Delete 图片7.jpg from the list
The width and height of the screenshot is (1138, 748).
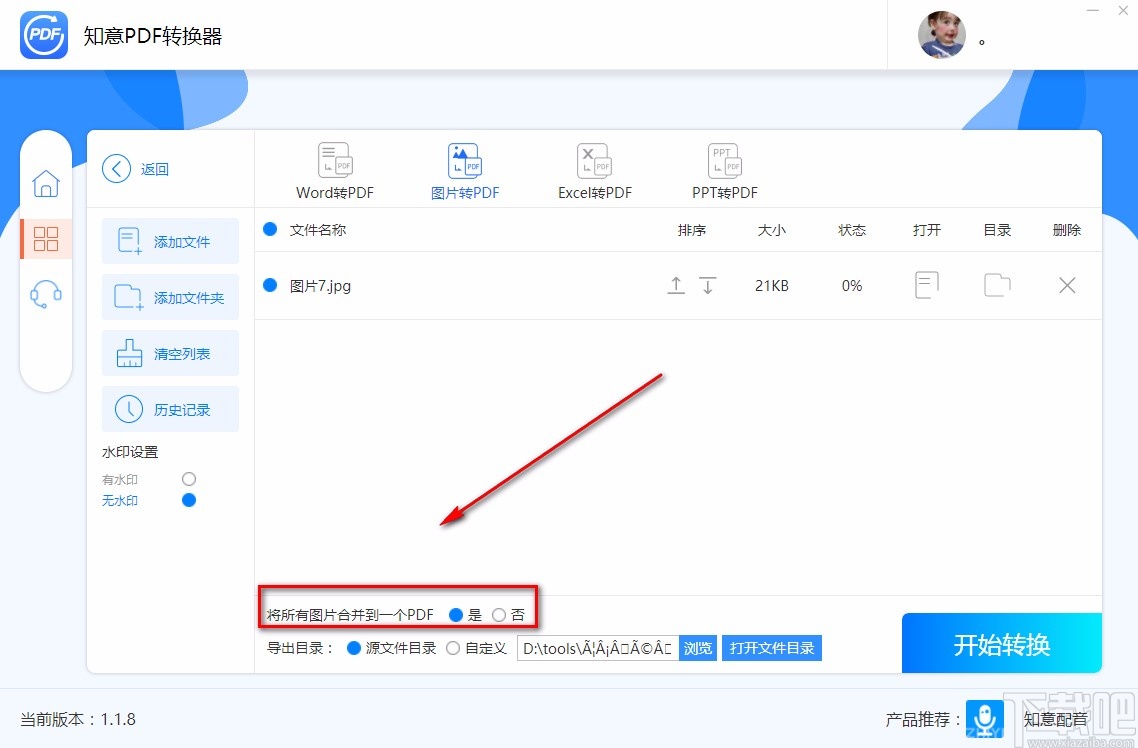point(1066,285)
